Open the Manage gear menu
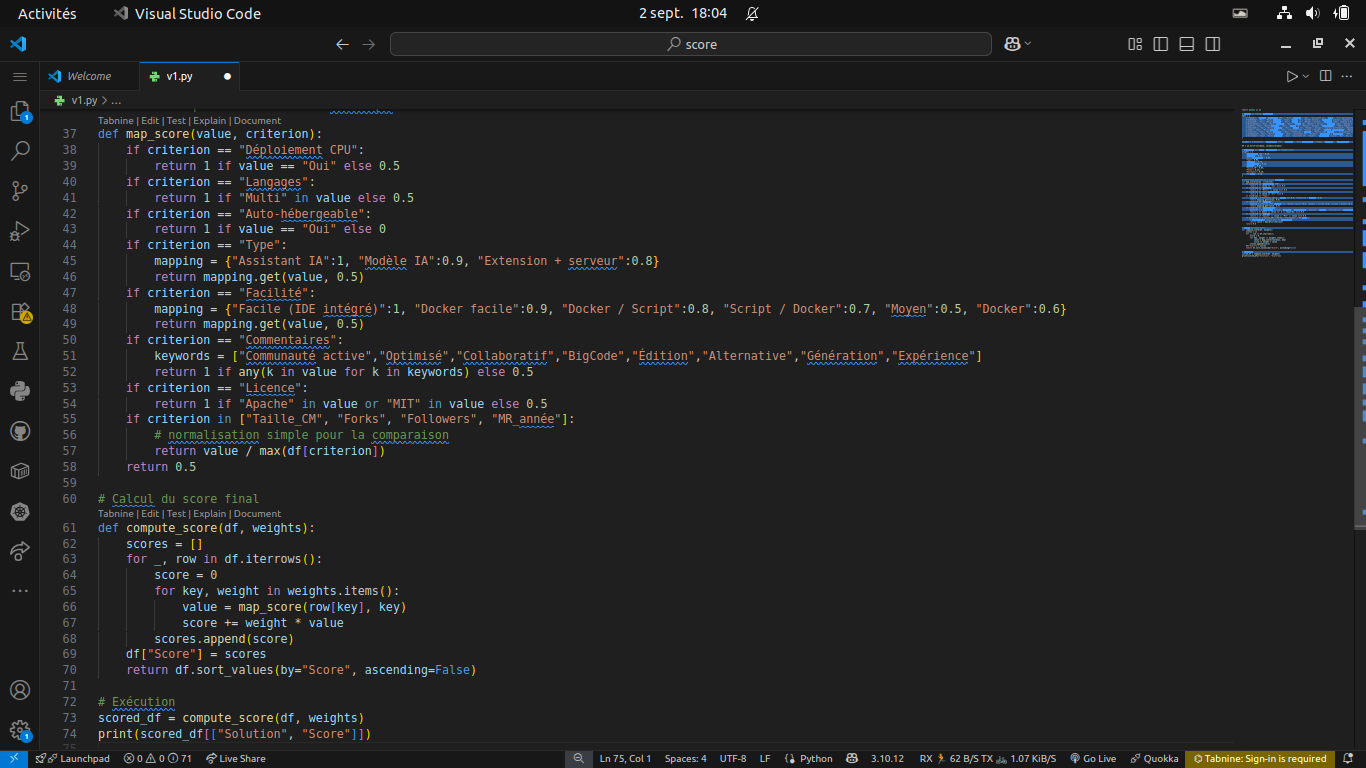 click(x=20, y=731)
